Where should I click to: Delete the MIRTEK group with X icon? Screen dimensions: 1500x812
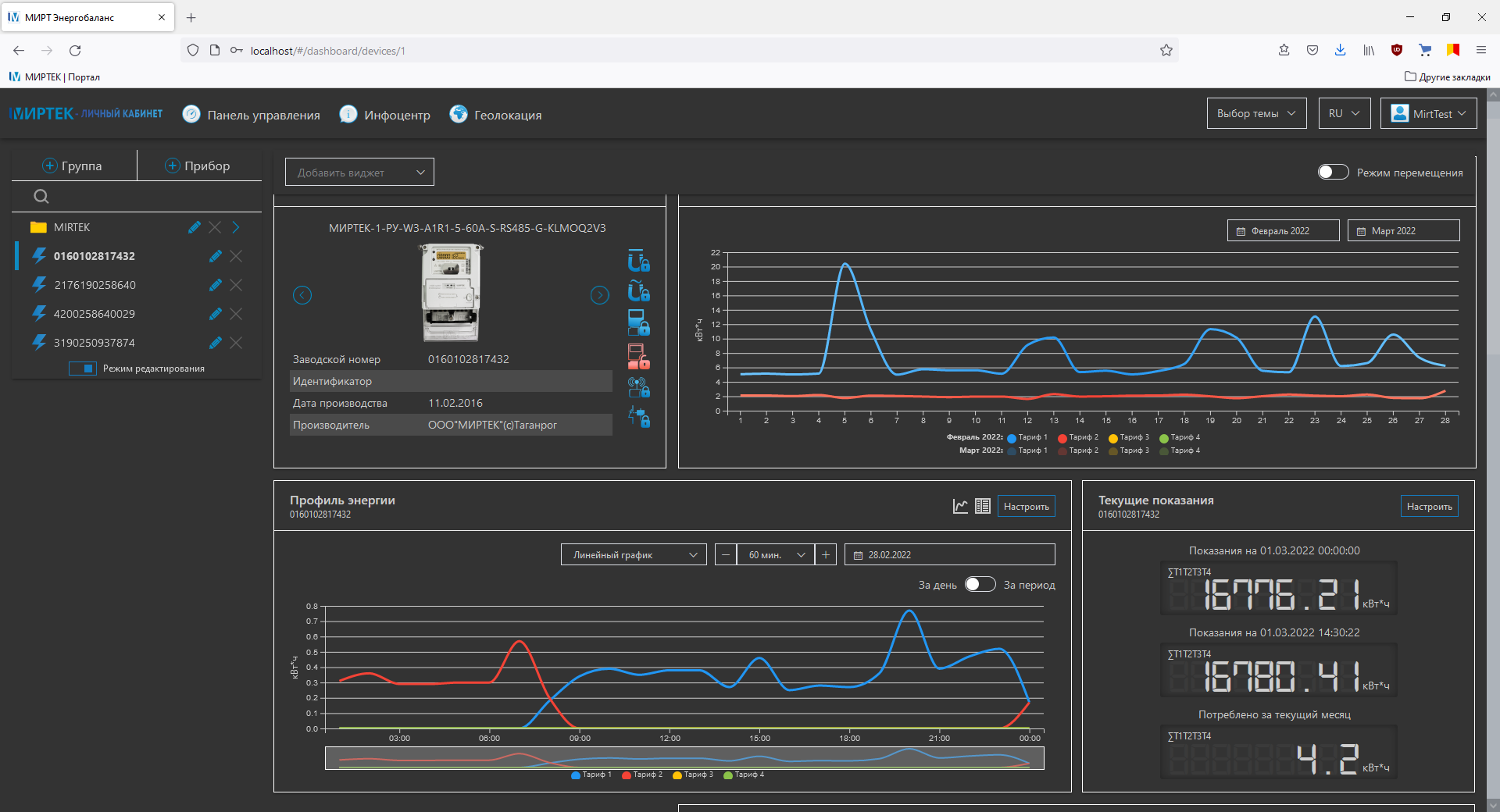point(215,227)
